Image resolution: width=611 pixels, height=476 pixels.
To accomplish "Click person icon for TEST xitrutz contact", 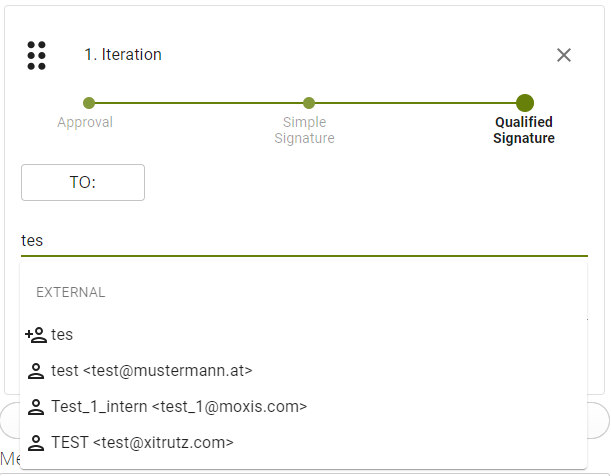I will point(36,443).
